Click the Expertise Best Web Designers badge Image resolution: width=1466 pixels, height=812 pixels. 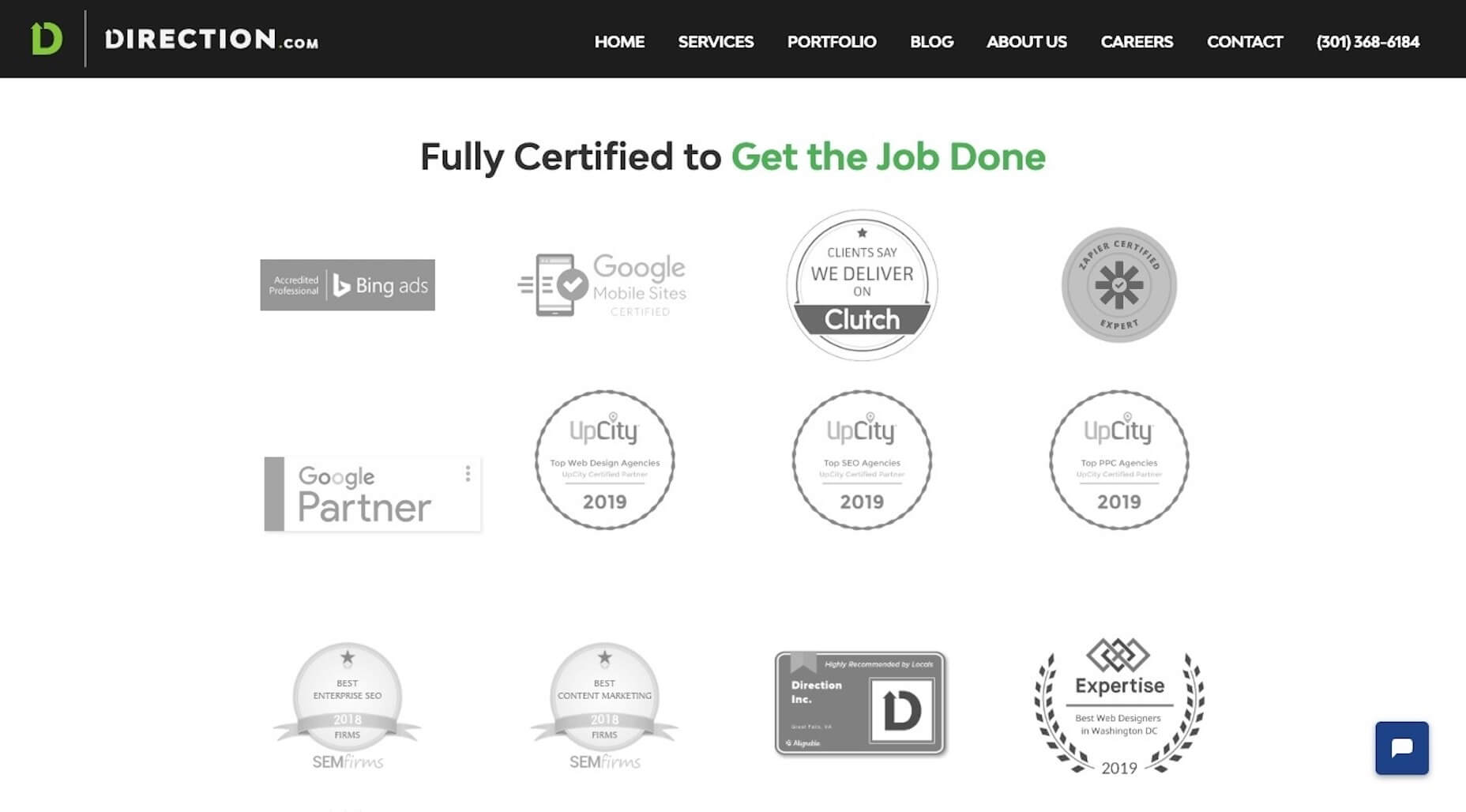click(1119, 707)
